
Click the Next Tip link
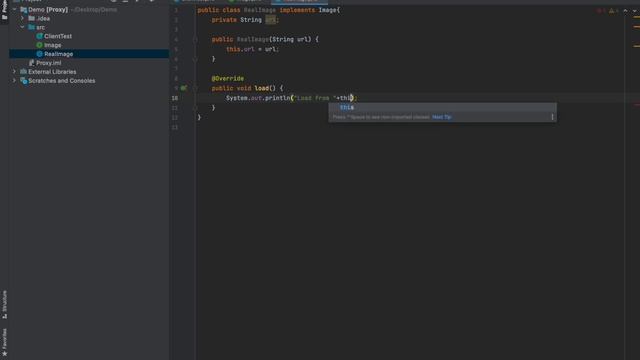[x=442, y=117]
